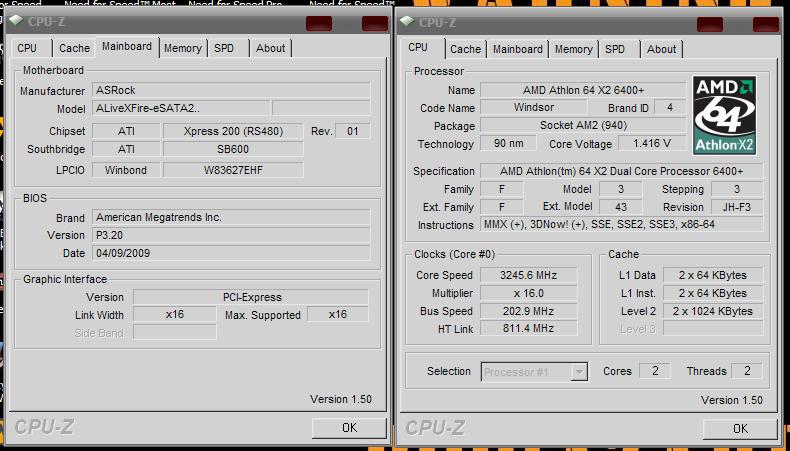Click the CPU-Z diamond icon in left window
This screenshot has height=451, width=790.
16,21
